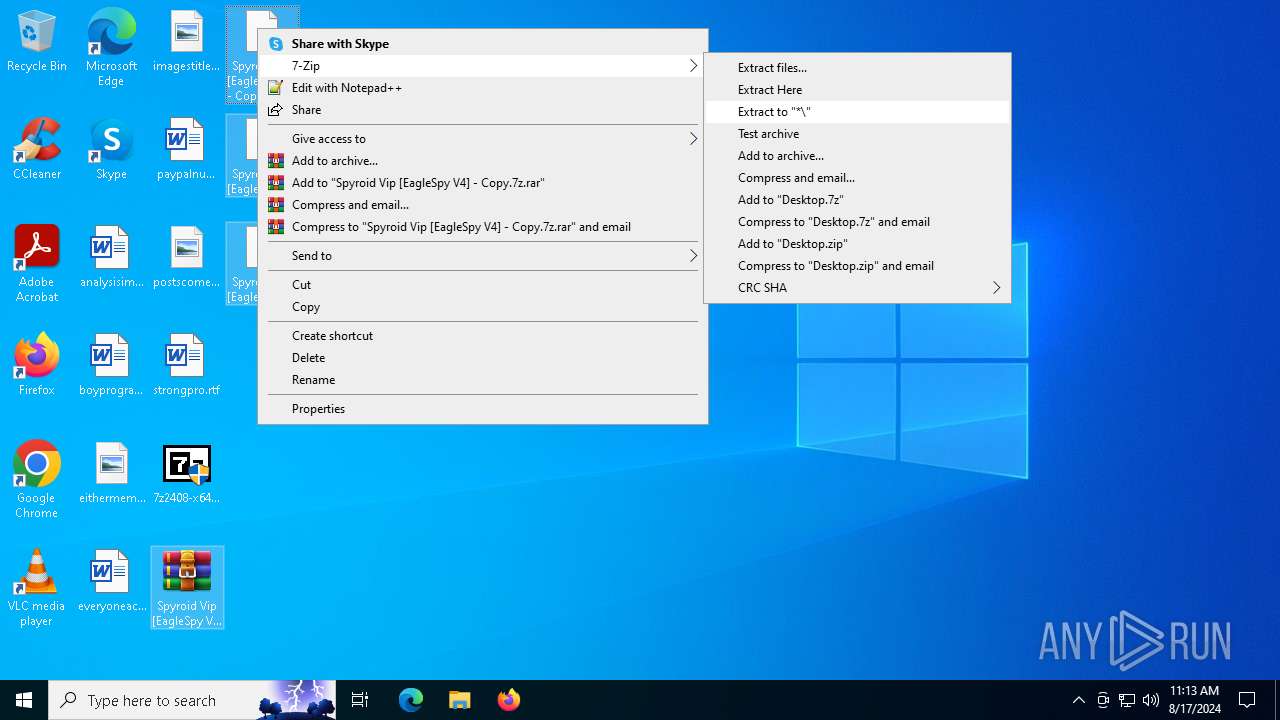Click Share in context menu
This screenshot has height=720, width=1280.
pos(483,110)
